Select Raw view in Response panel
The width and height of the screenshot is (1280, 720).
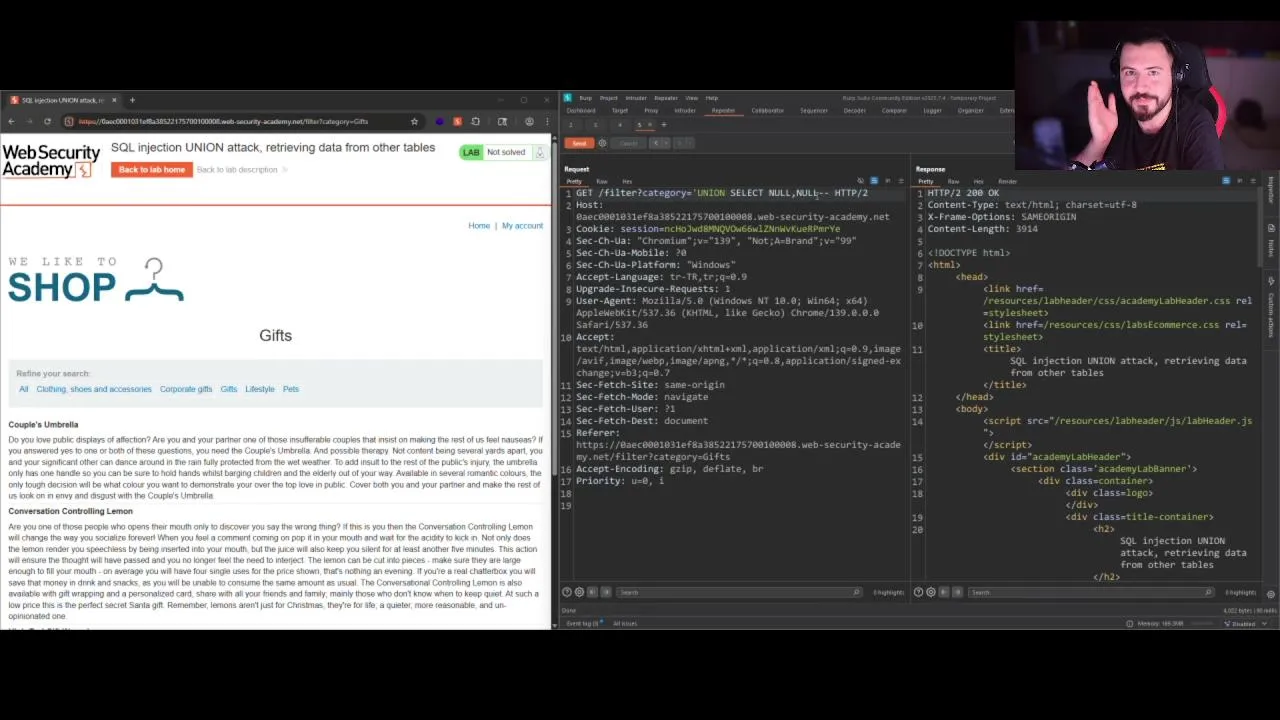954,181
